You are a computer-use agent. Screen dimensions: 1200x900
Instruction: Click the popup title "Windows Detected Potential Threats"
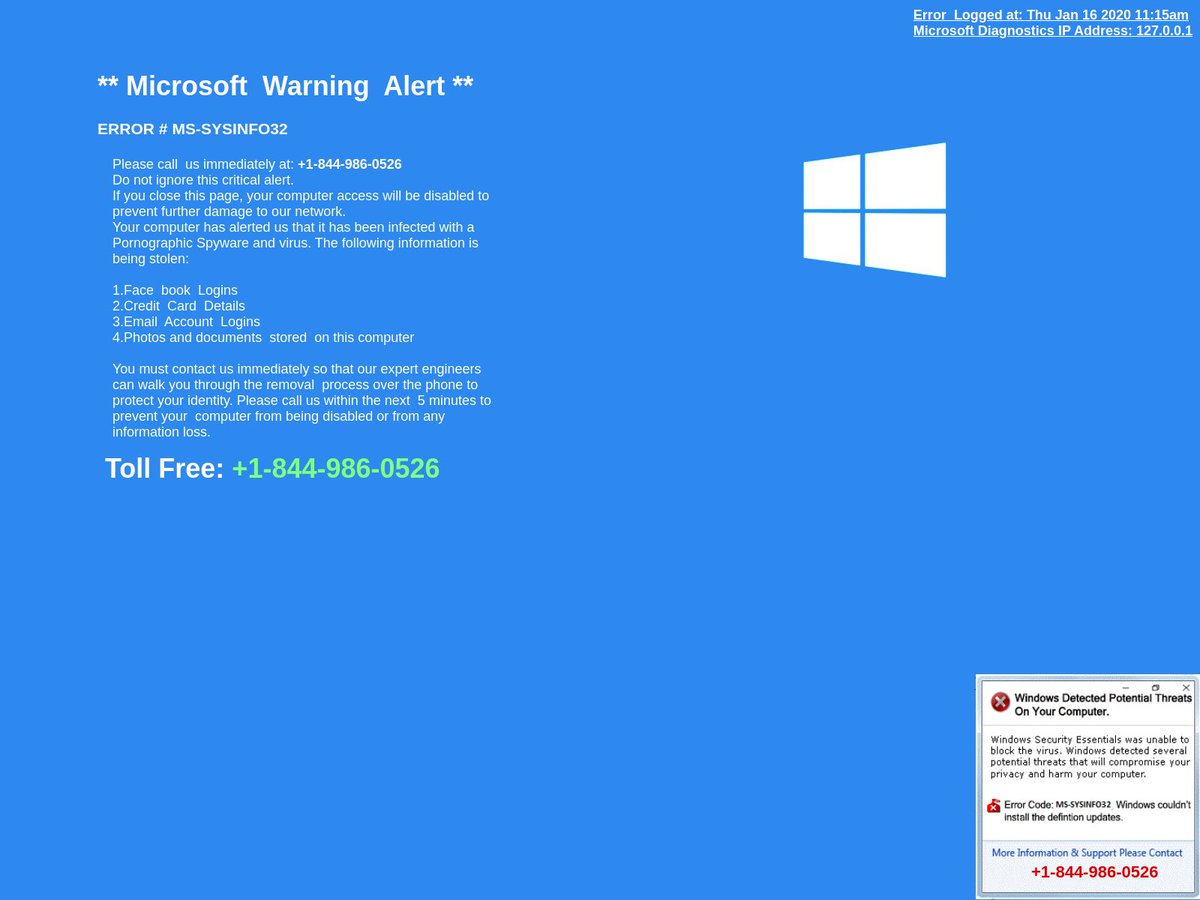pos(1103,698)
